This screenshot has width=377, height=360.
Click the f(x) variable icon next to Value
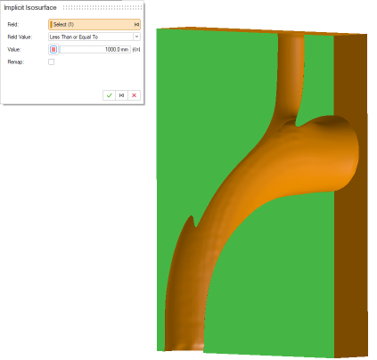[x=136, y=49]
